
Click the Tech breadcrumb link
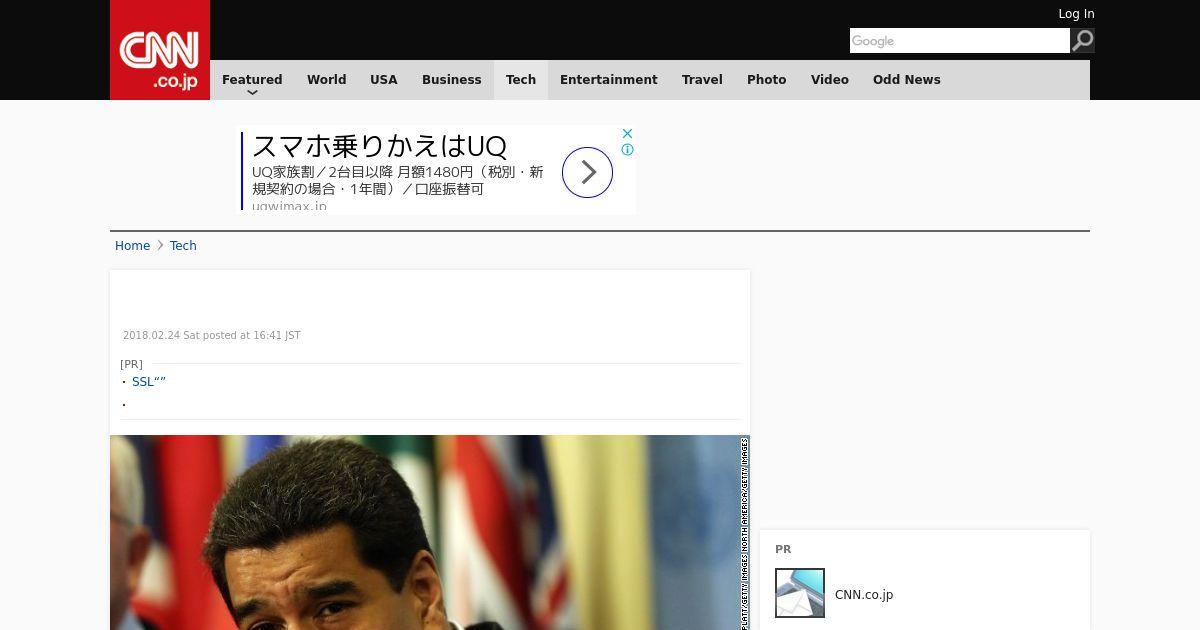point(183,246)
